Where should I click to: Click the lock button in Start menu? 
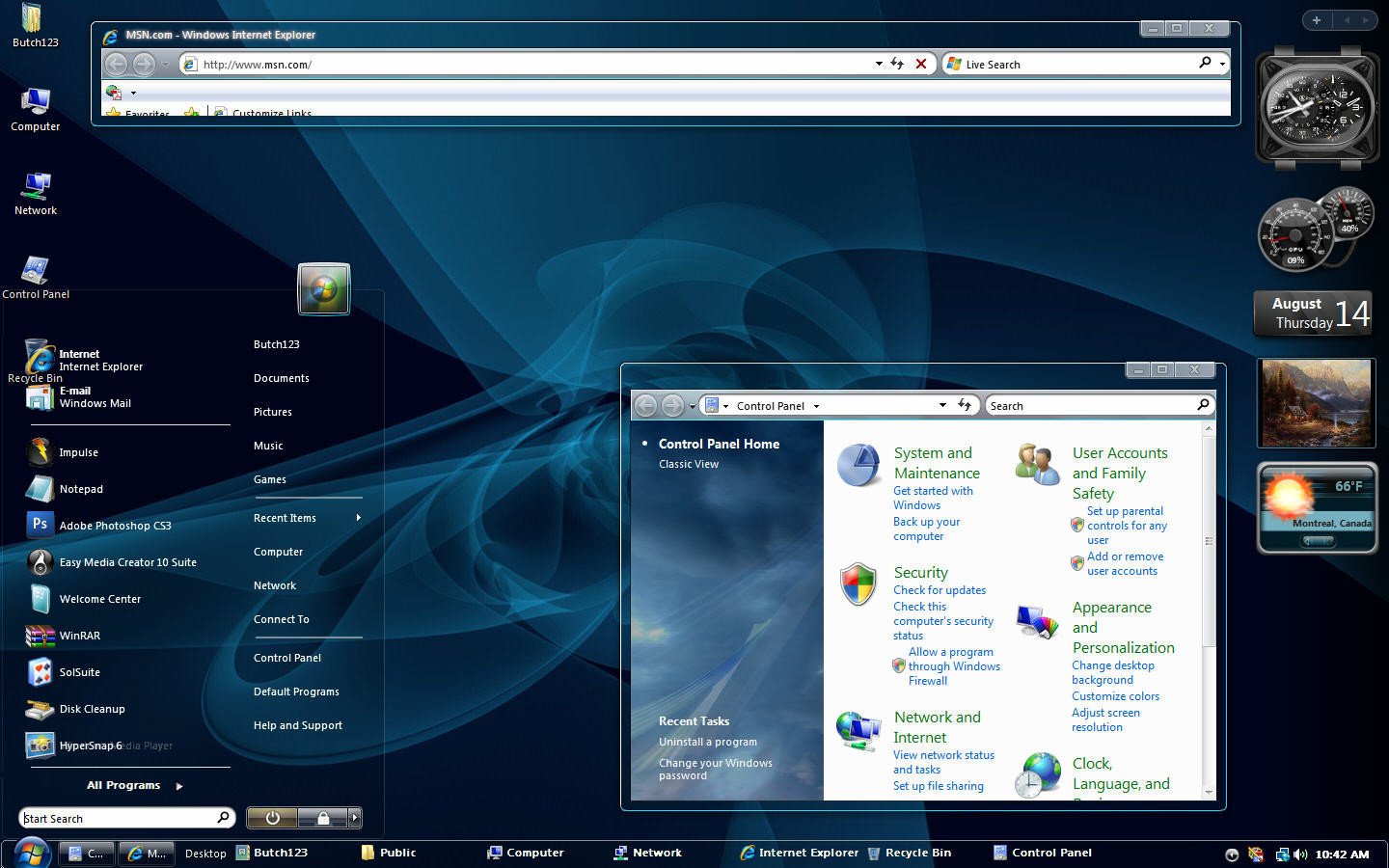pos(323,818)
